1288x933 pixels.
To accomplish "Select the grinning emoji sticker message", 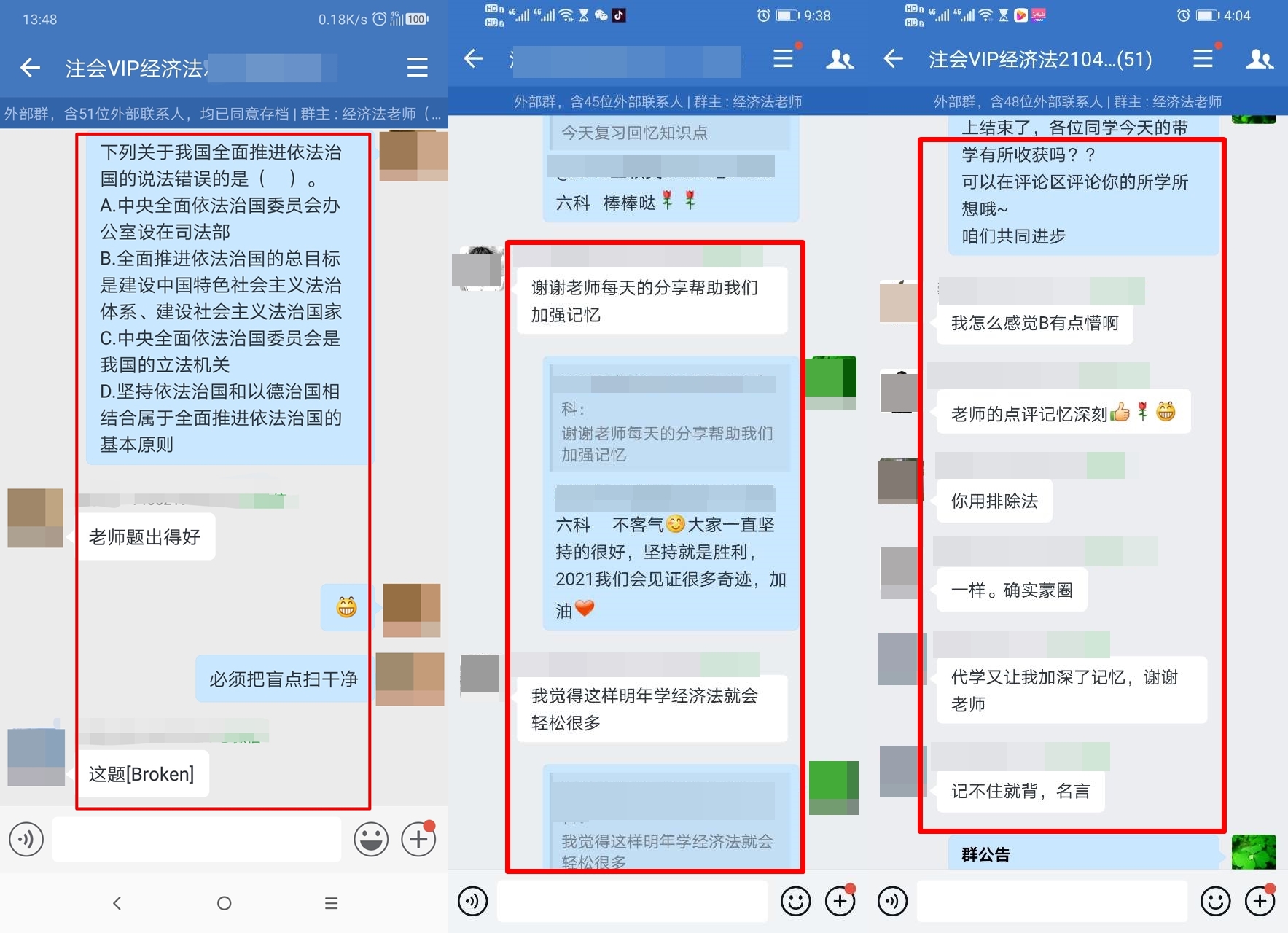I will (x=345, y=607).
